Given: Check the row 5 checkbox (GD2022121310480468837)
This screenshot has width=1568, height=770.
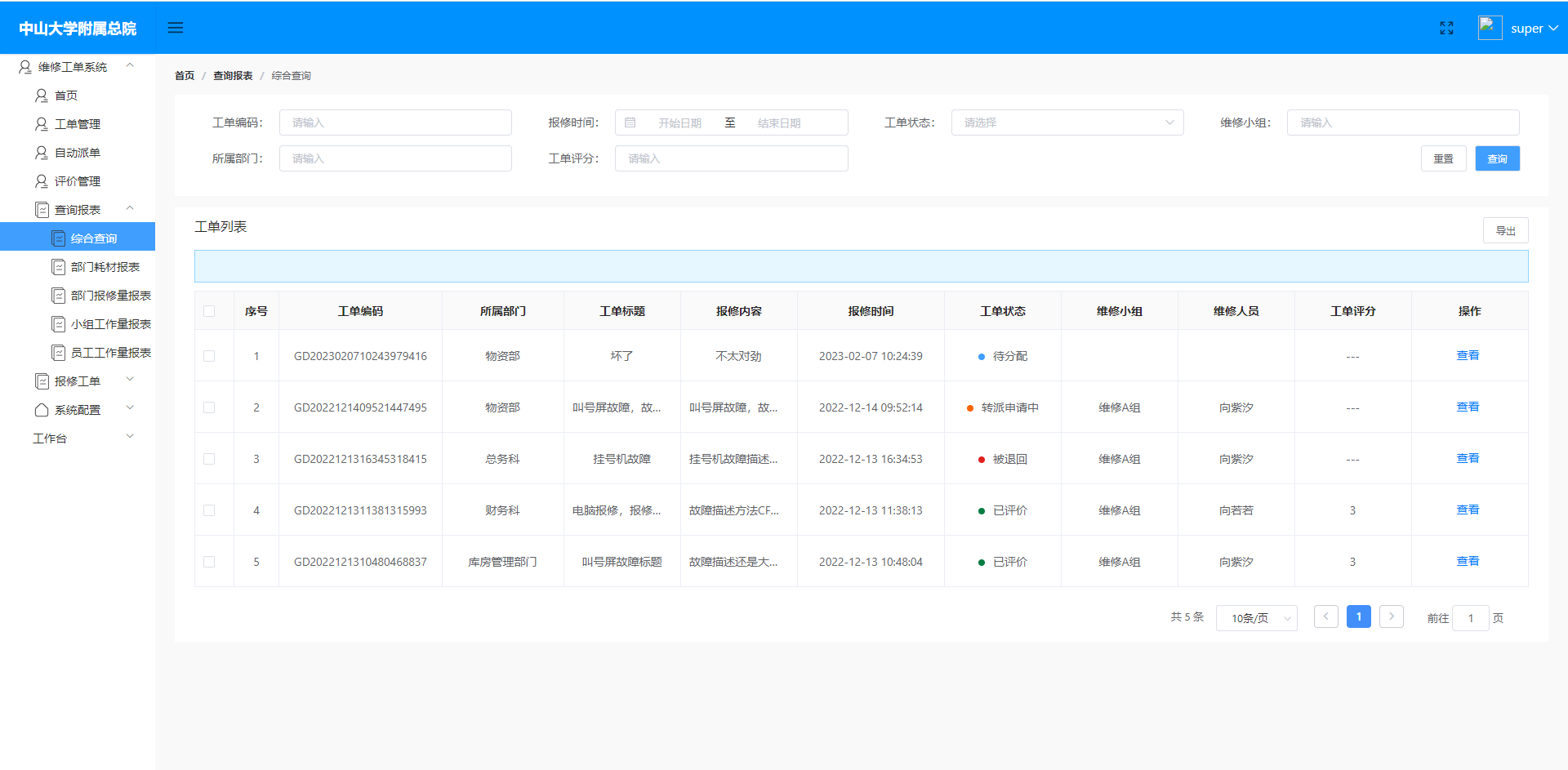Looking at the screenshot, I should tap(209, 562).
